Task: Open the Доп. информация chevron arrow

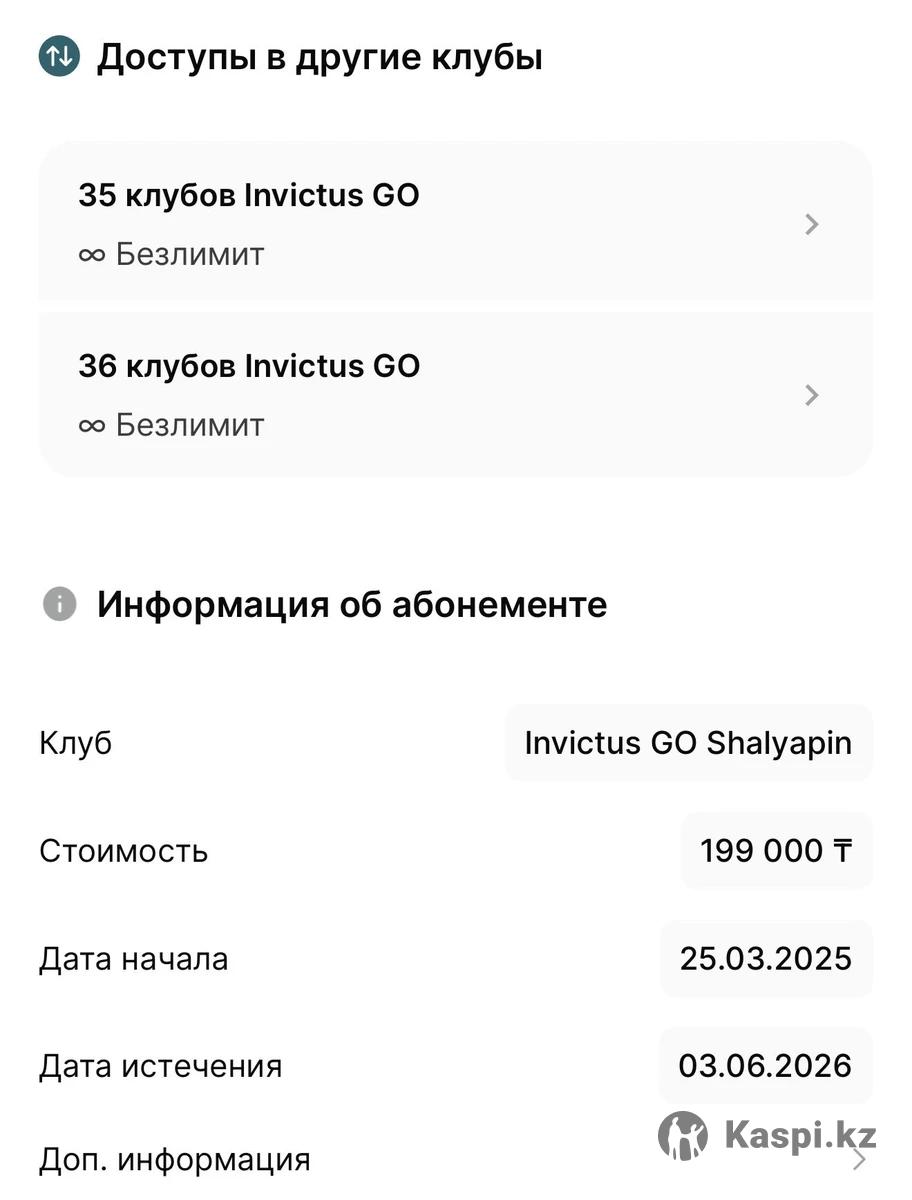Action: tap(858, 1160)
